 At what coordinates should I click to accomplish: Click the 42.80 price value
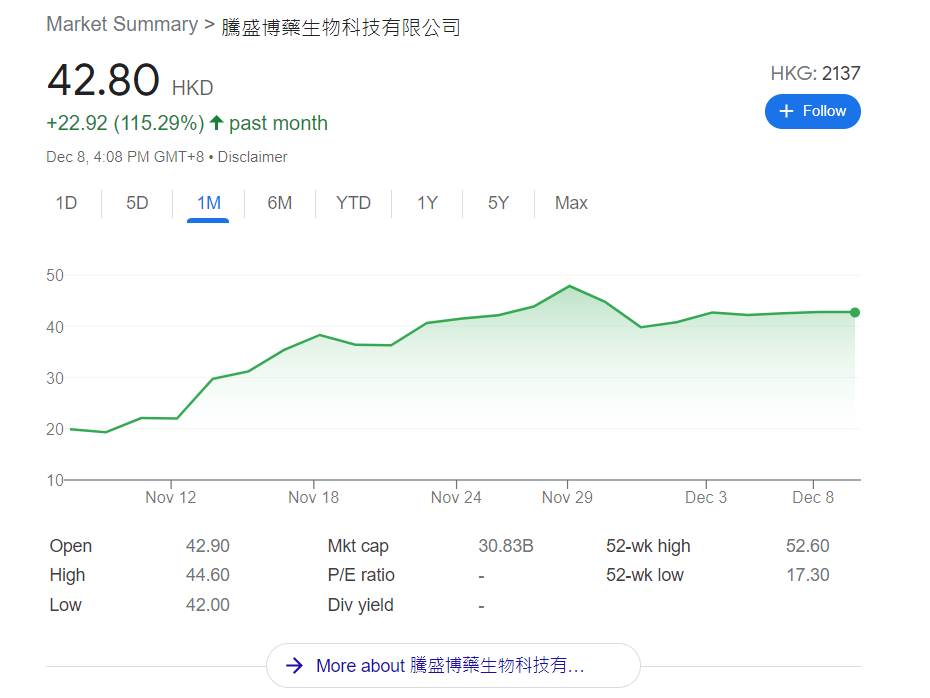click(x=103, y=80)
